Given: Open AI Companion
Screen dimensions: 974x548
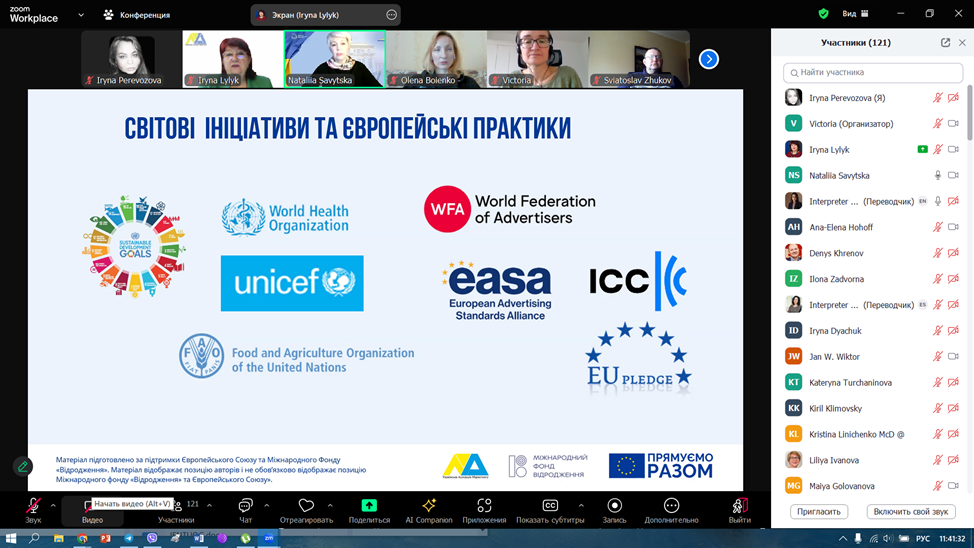Looking at the screenshot, I should (x=429, y=511).
